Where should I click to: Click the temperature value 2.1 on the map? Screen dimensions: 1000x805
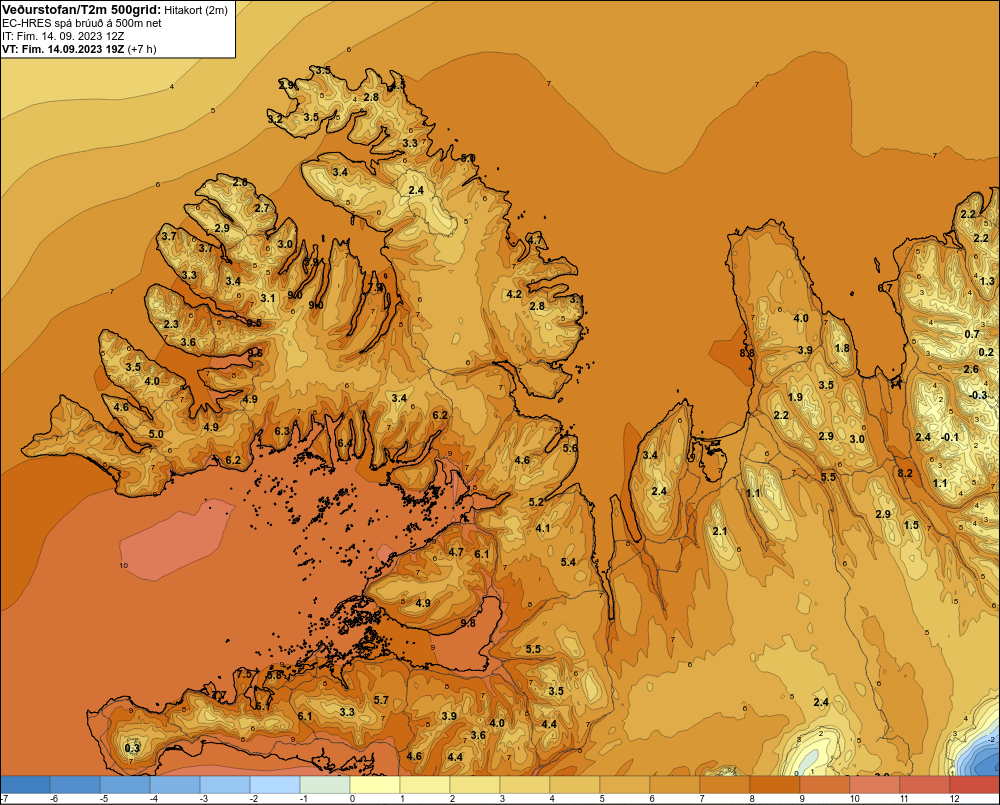tap(719, 531)
